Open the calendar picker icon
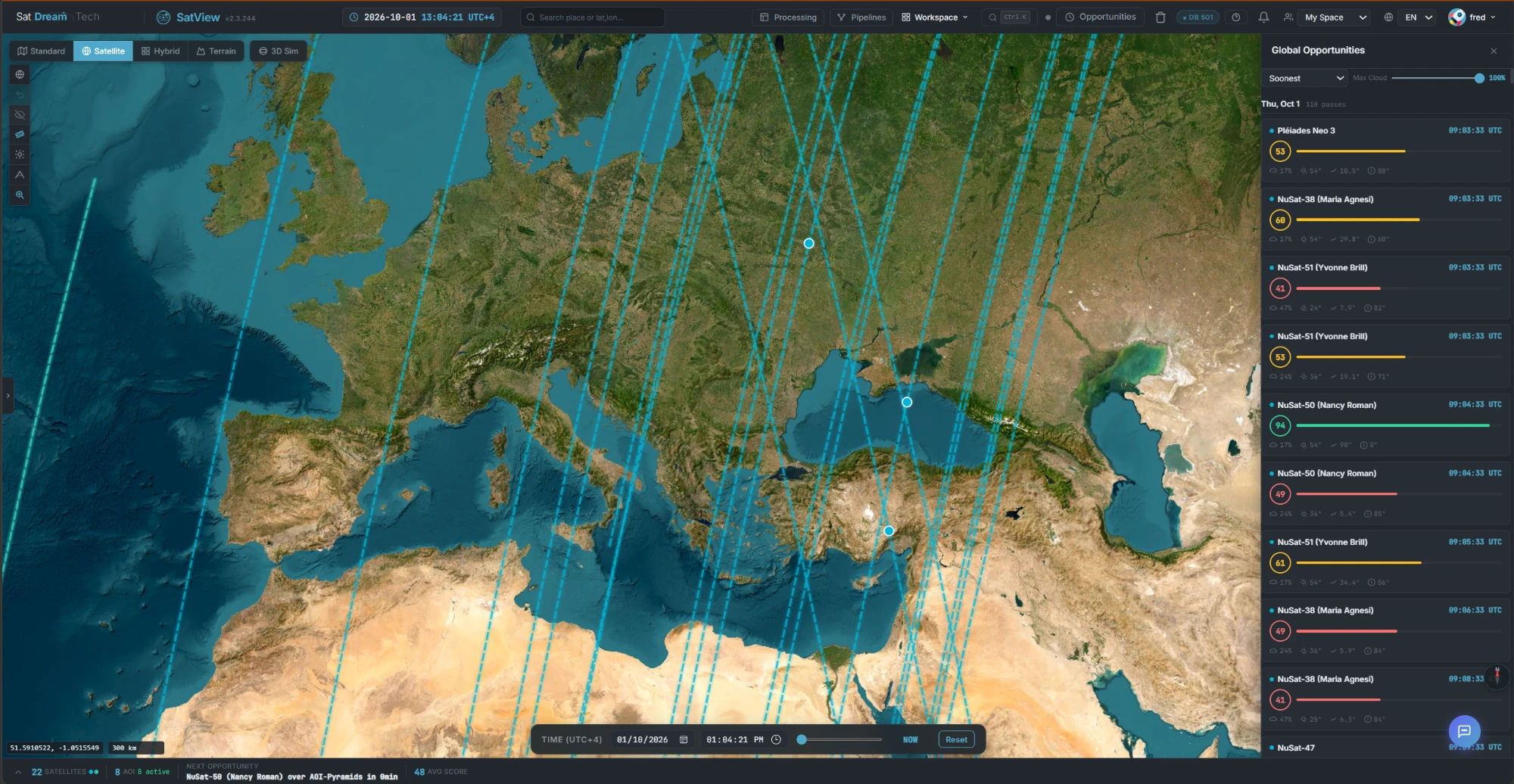Image resolution: width=1514 pixels, height=784 pixels. 684,739
